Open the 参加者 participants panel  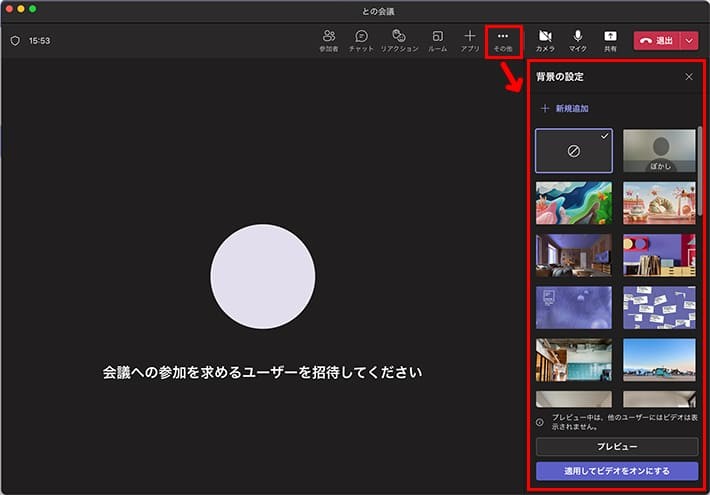pos(329,41)
